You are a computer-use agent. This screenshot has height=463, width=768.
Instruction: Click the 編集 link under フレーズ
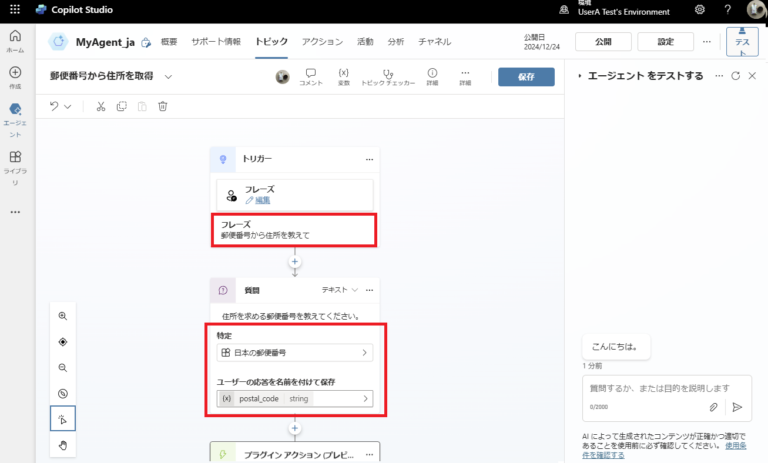258,200
